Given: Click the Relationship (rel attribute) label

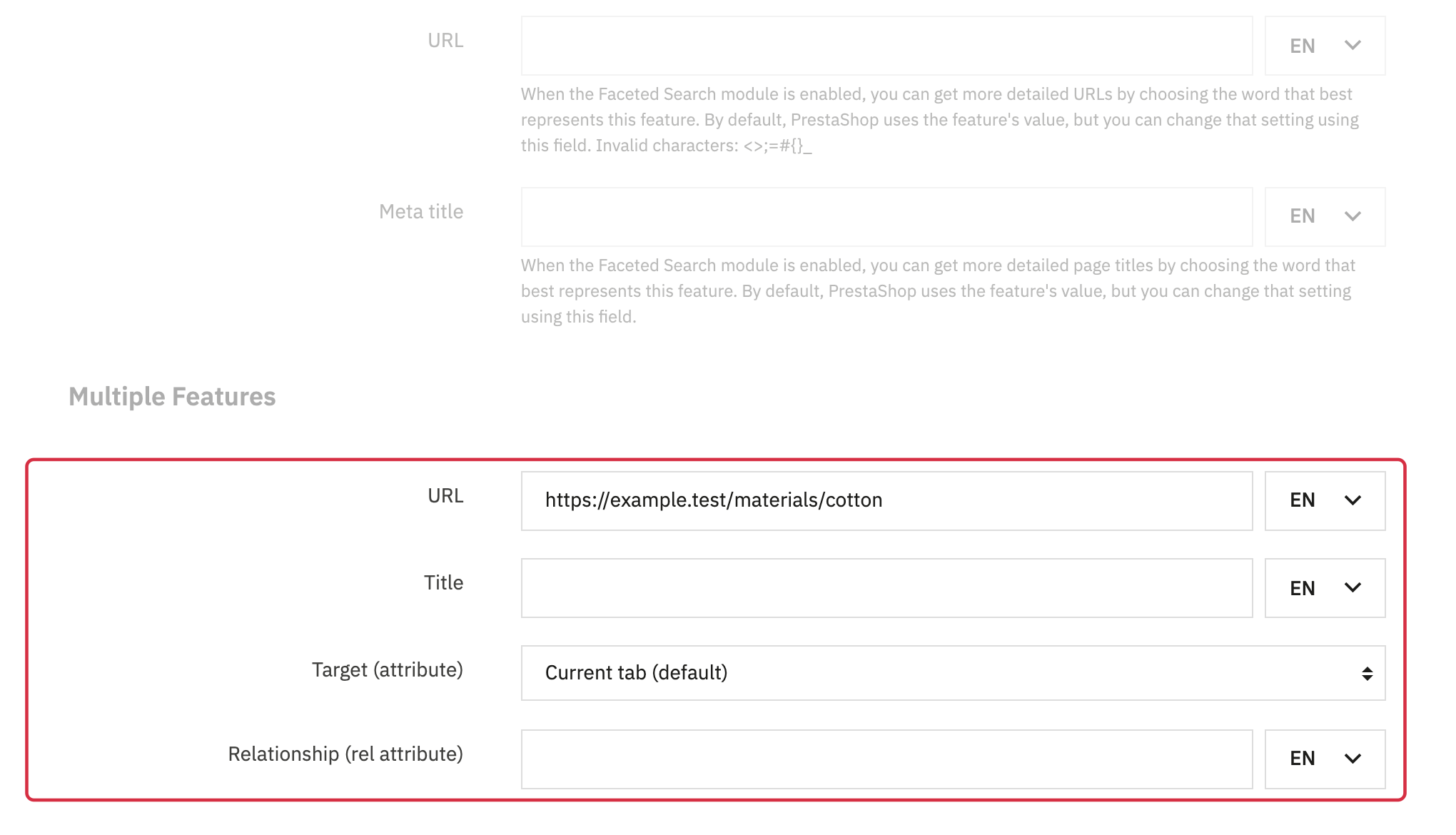Looking at the screenshot, I should coord(345,754).
